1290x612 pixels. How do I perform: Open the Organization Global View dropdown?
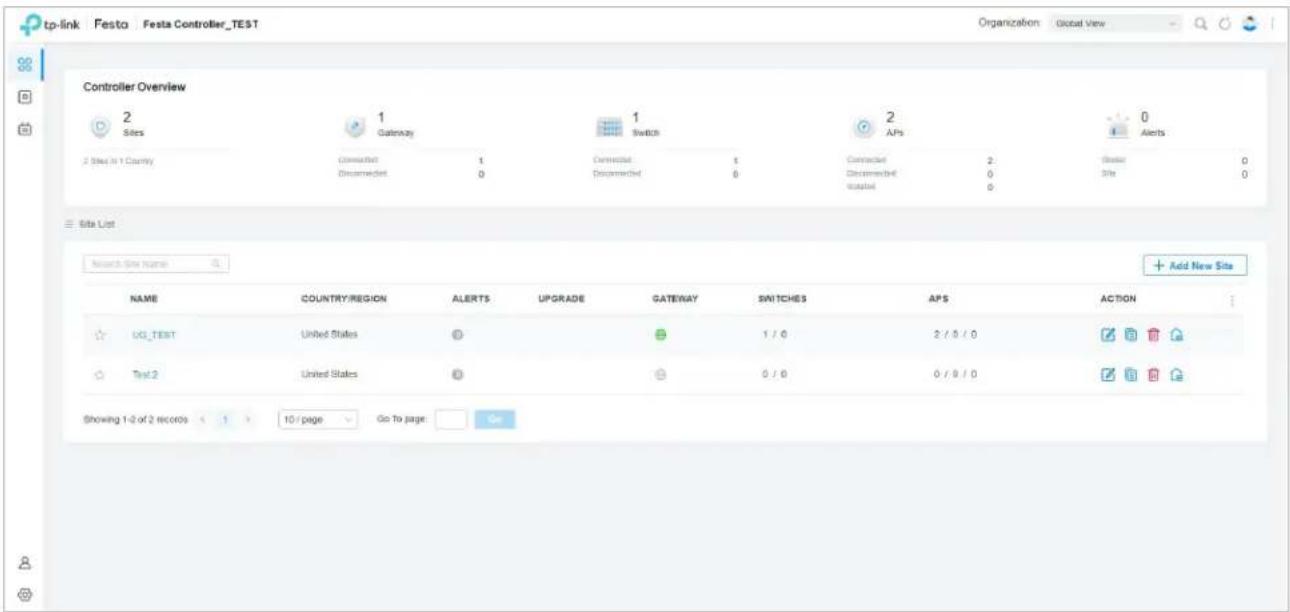click(x=1115, y=23)
